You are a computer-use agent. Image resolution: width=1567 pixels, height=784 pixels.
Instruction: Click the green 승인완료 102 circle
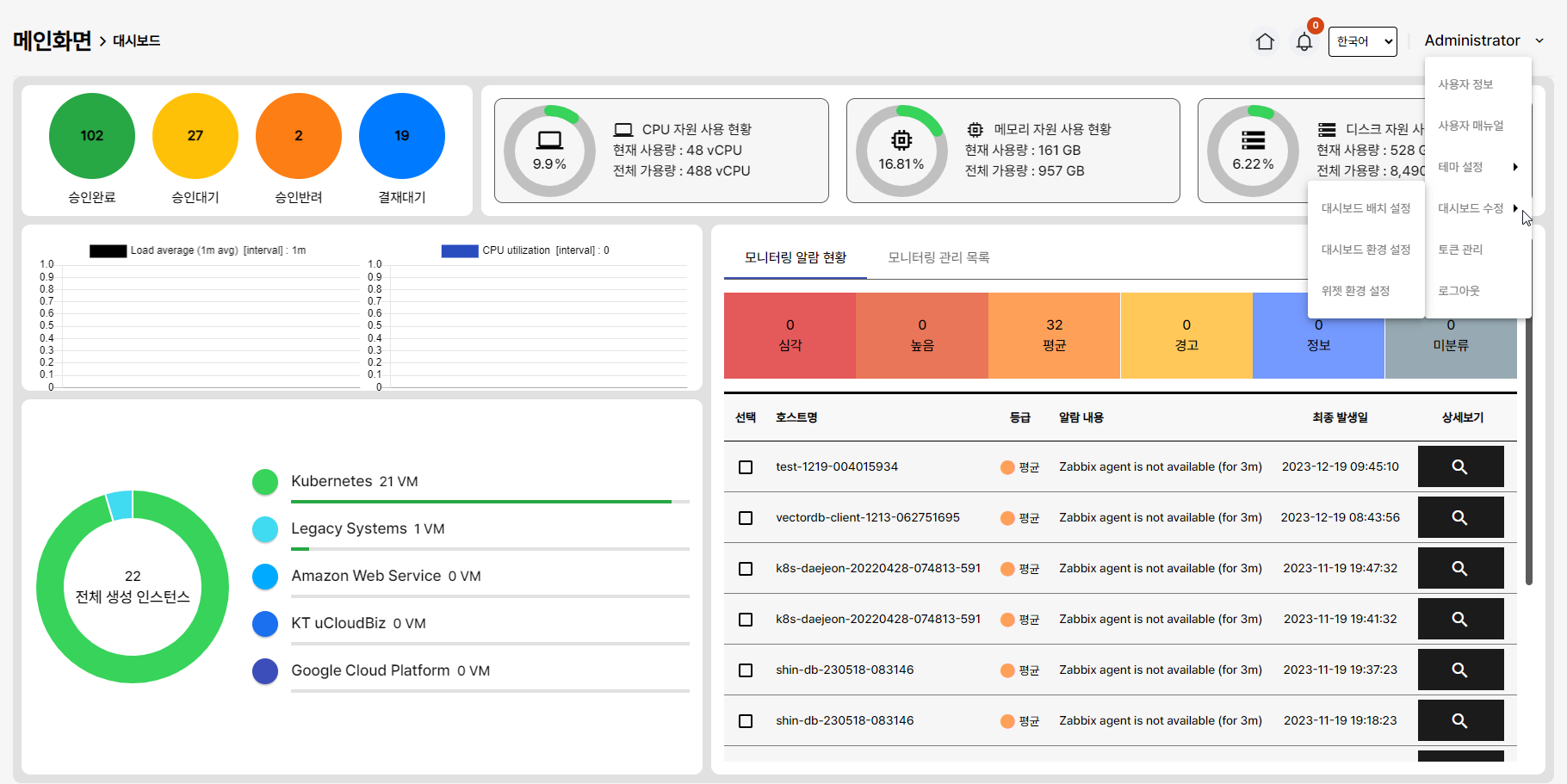pyautogui.click(x=92, y=136)
